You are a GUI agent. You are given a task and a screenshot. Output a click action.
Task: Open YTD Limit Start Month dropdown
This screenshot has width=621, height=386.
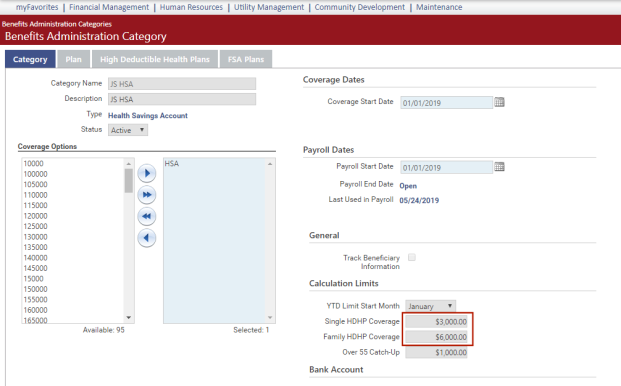[431, 306]
